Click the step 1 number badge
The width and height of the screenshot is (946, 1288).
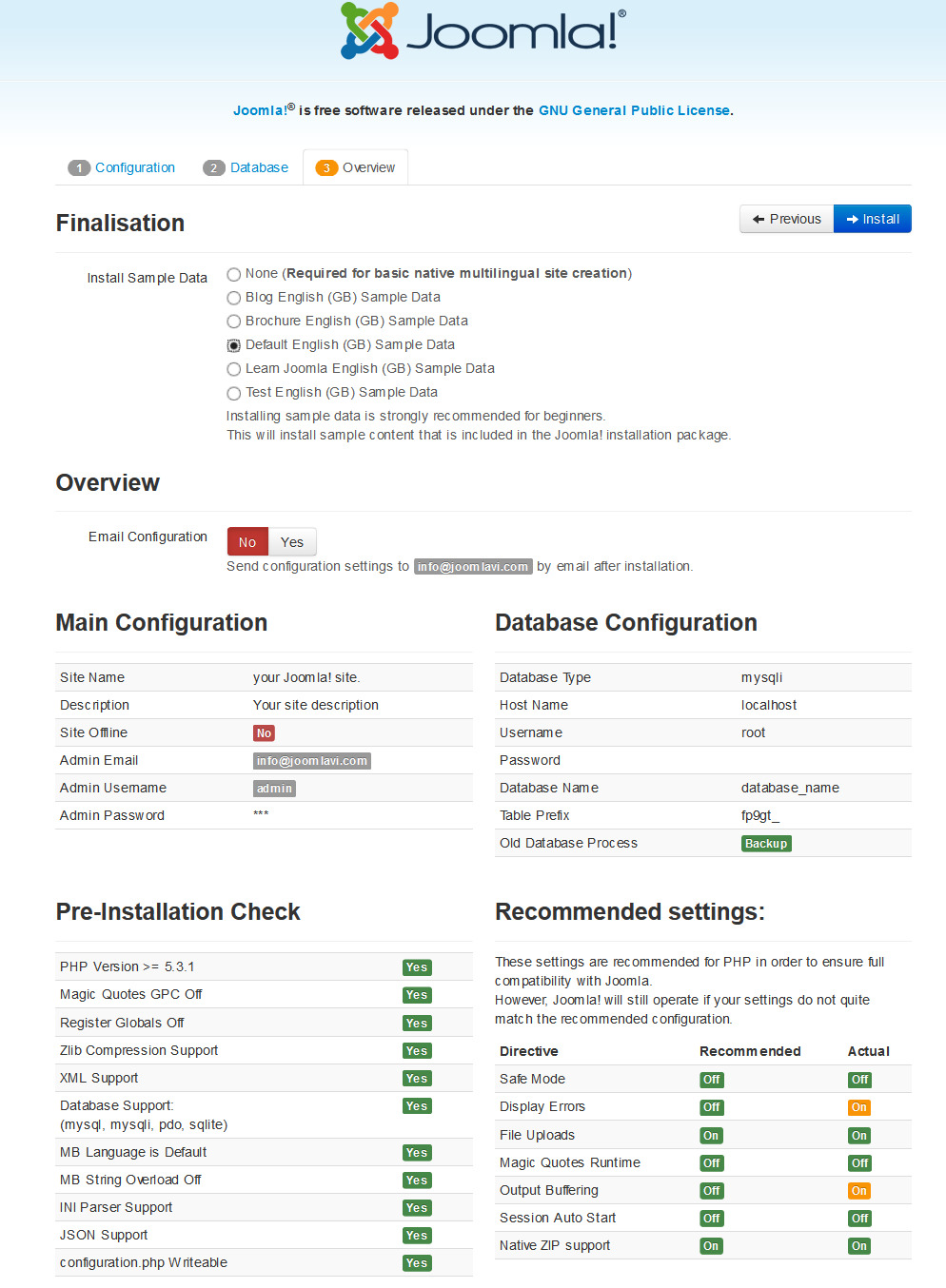pos(79,167)
